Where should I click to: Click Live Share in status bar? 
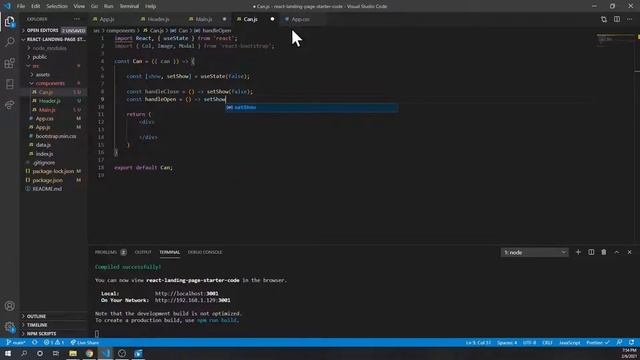(84, 342)
